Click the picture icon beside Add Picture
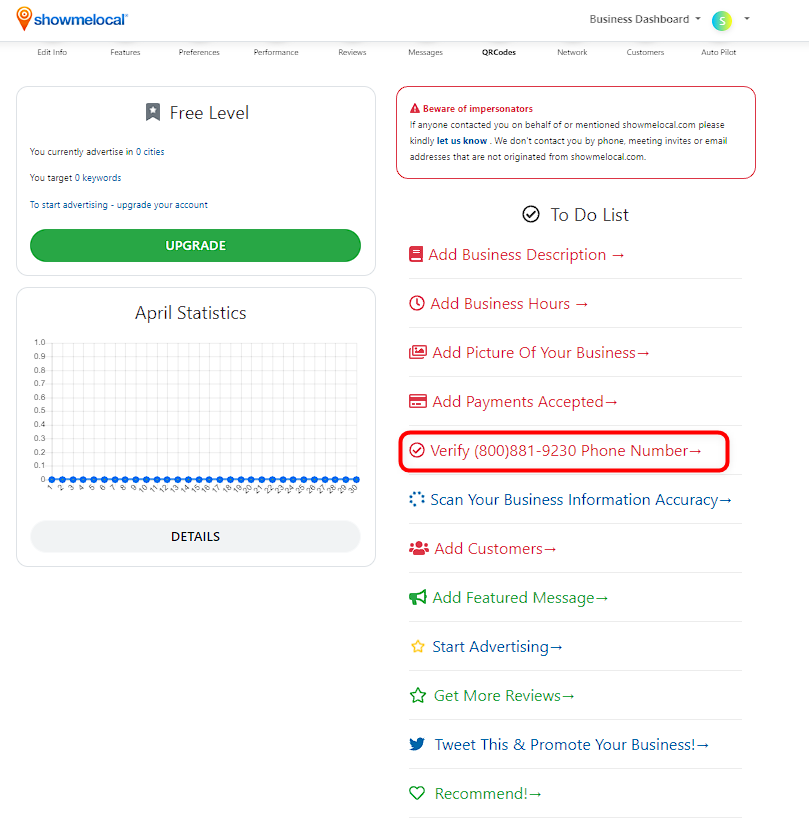Image resolution: width=809 pixels, height=838 pixels. tap(418, 352)
